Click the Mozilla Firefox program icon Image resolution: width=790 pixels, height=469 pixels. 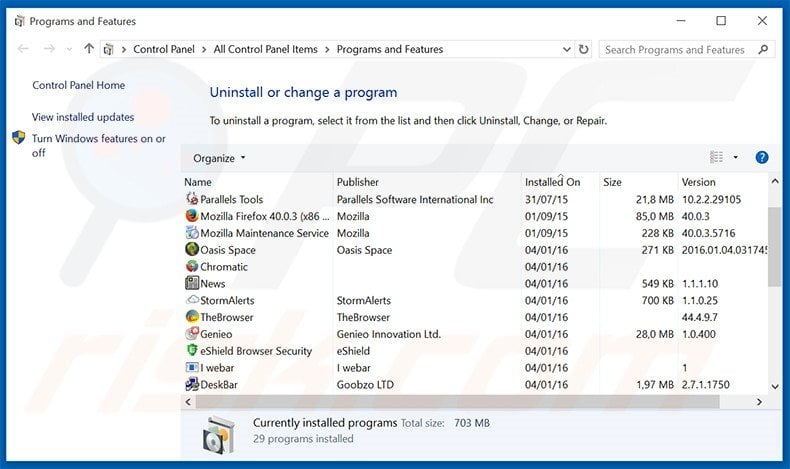(x=192, y=216)
